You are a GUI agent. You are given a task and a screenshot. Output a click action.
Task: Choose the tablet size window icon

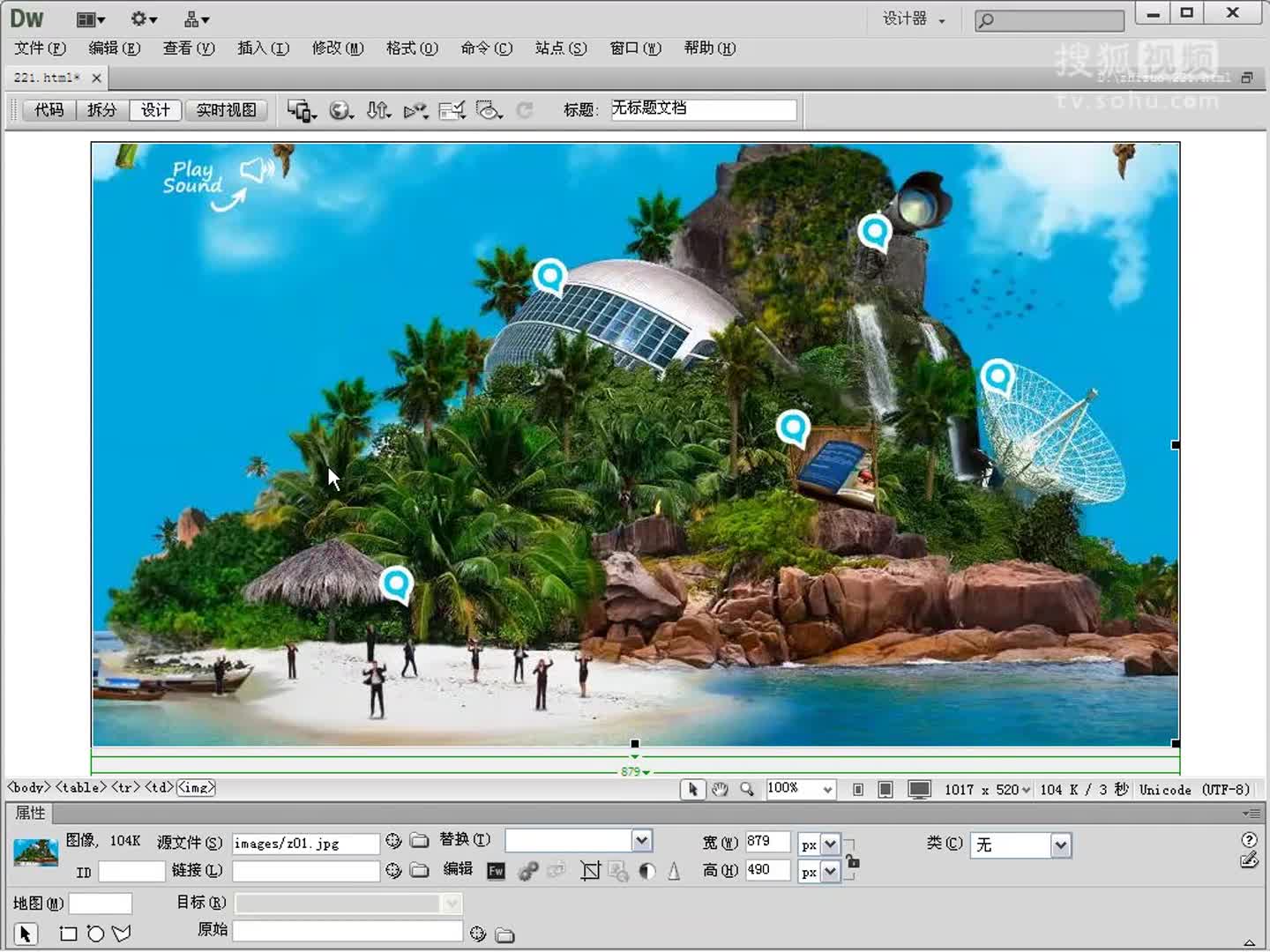point(885,790)
